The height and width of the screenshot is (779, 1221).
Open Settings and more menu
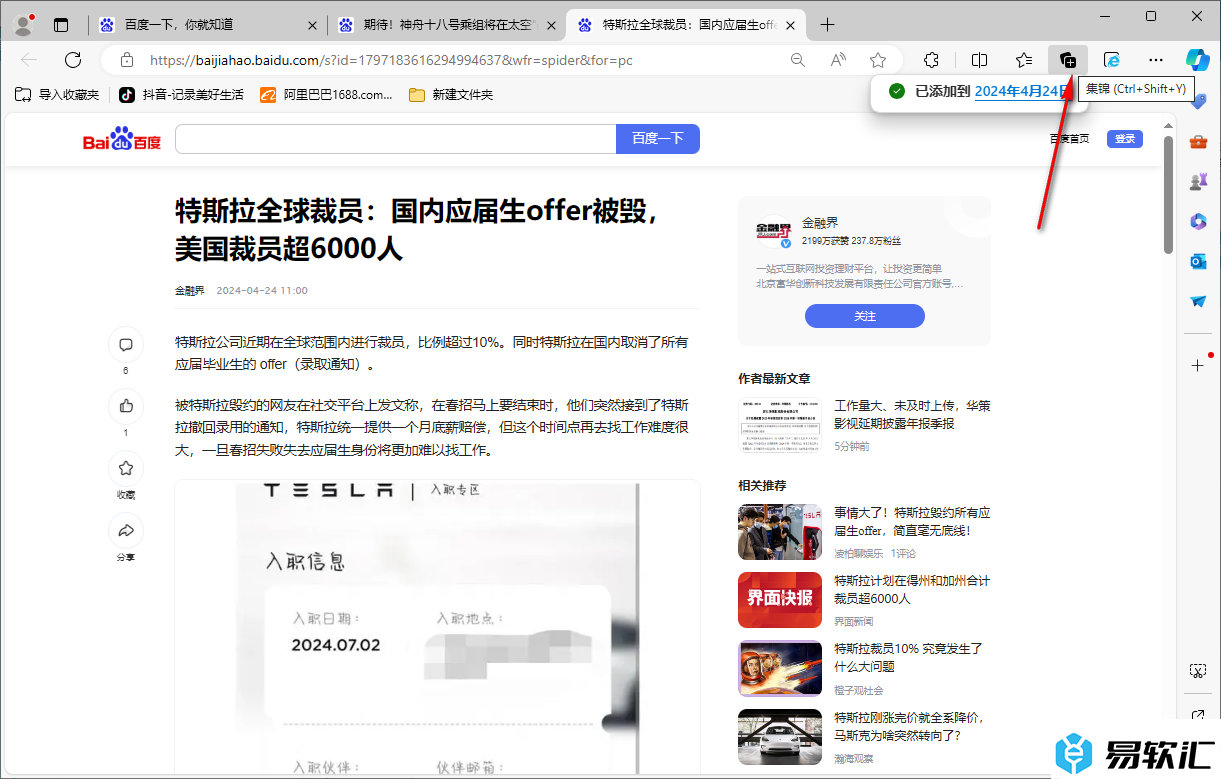pos(1156,60)
